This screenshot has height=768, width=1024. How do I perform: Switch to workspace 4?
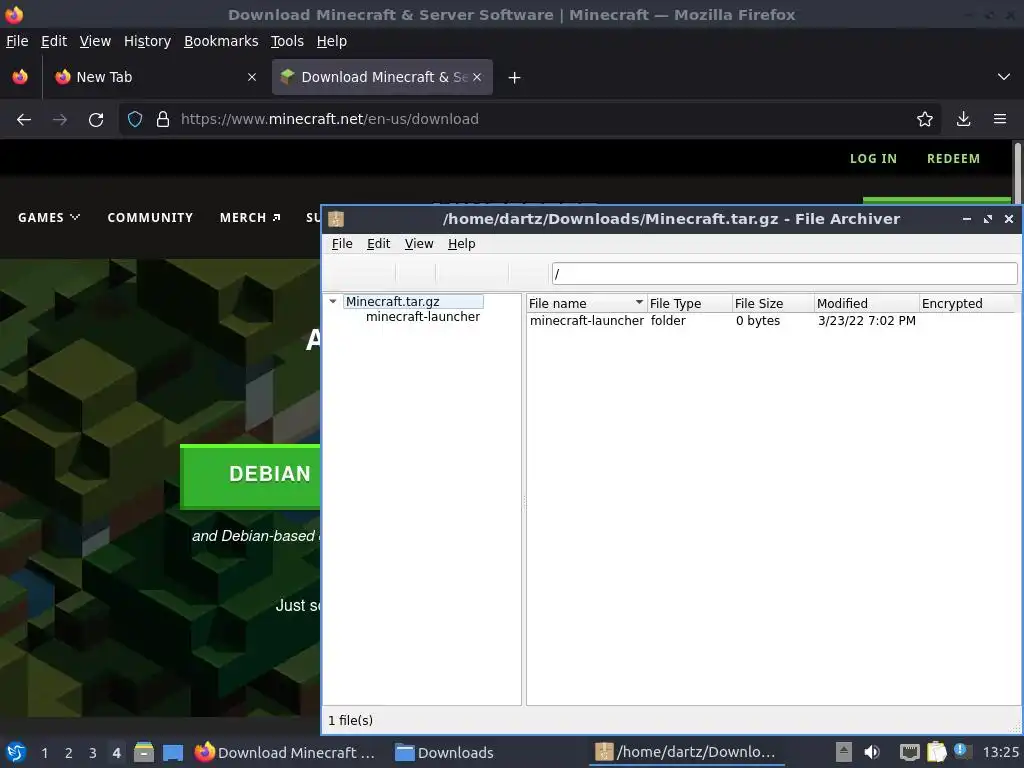pos(116,753)
